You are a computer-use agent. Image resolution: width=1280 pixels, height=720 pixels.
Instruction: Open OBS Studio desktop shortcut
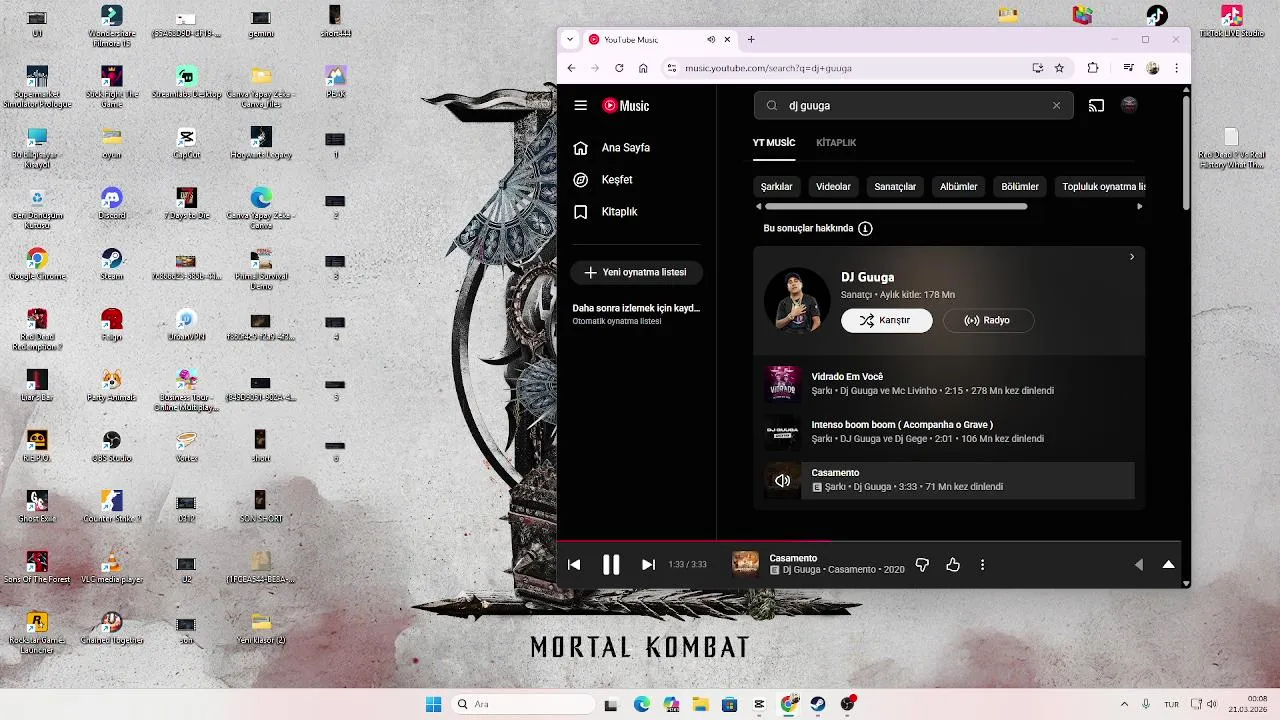(x=112, y=446)
